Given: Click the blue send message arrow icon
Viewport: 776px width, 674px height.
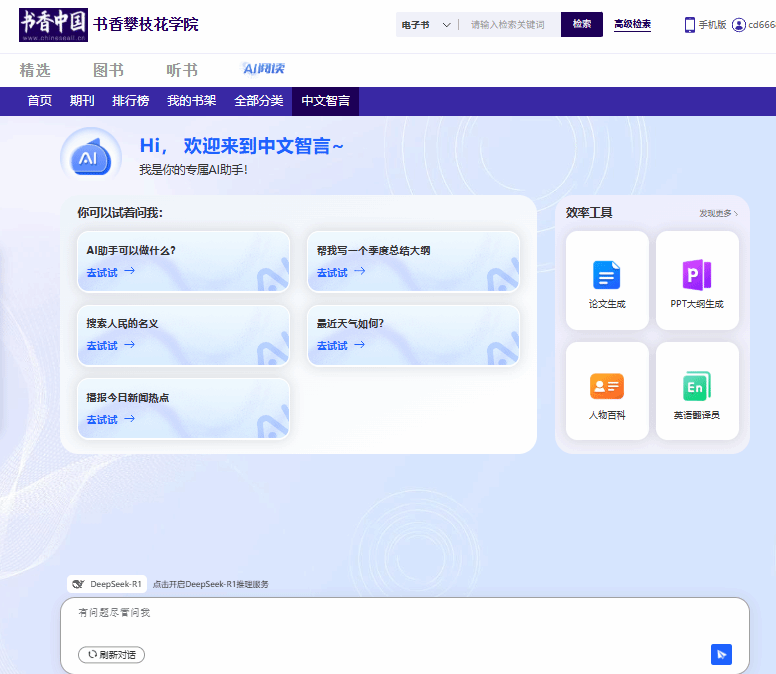Looking at the screenshot, I should [721, 654].
